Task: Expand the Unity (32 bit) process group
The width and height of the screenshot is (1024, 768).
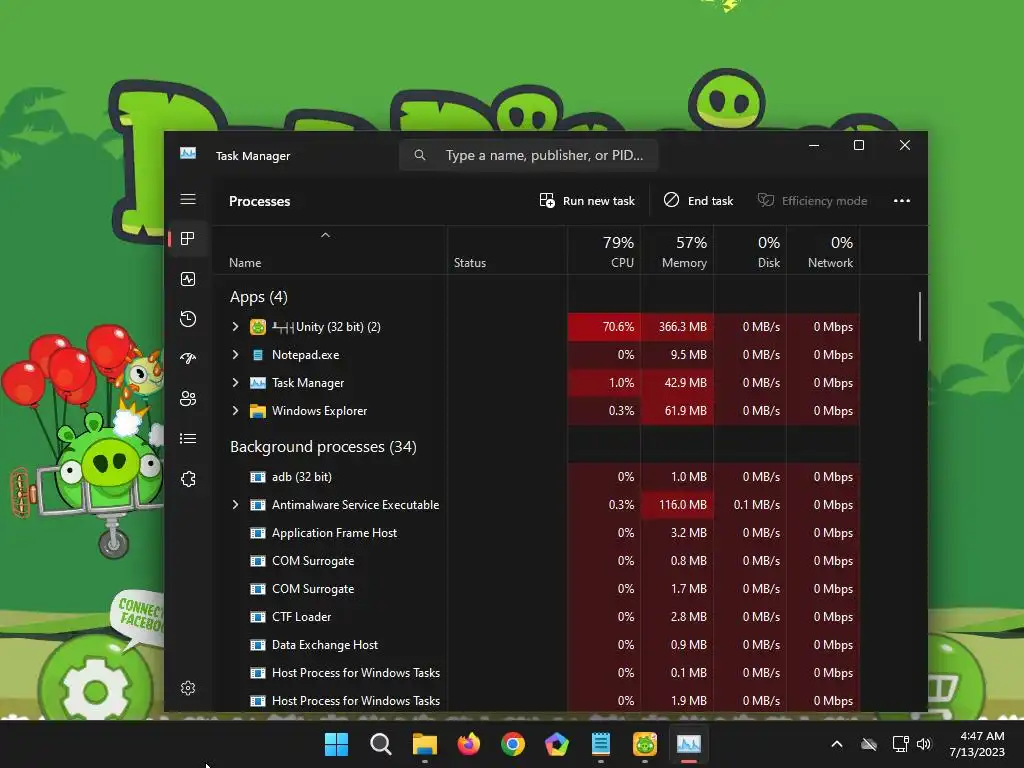Action: click(235, 327)
